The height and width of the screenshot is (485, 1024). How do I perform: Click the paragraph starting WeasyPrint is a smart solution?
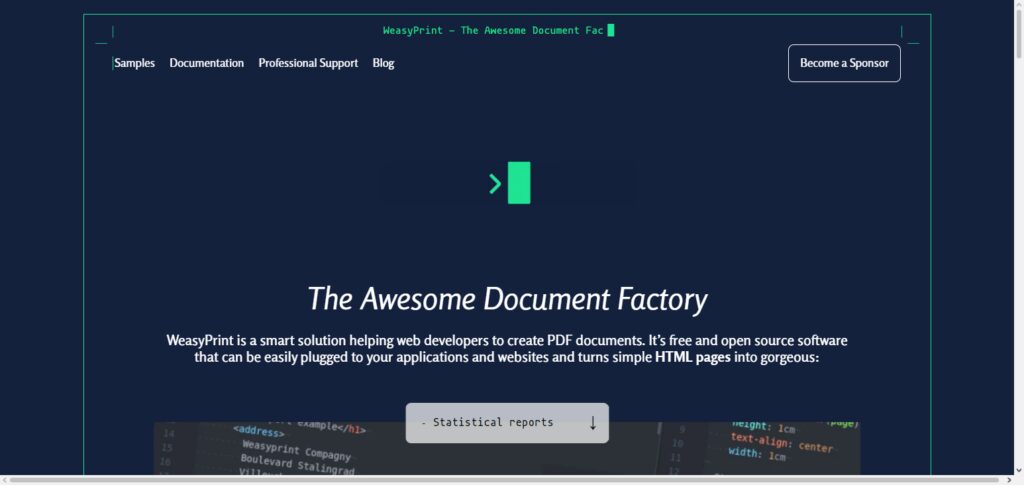[x=507, y=349]
